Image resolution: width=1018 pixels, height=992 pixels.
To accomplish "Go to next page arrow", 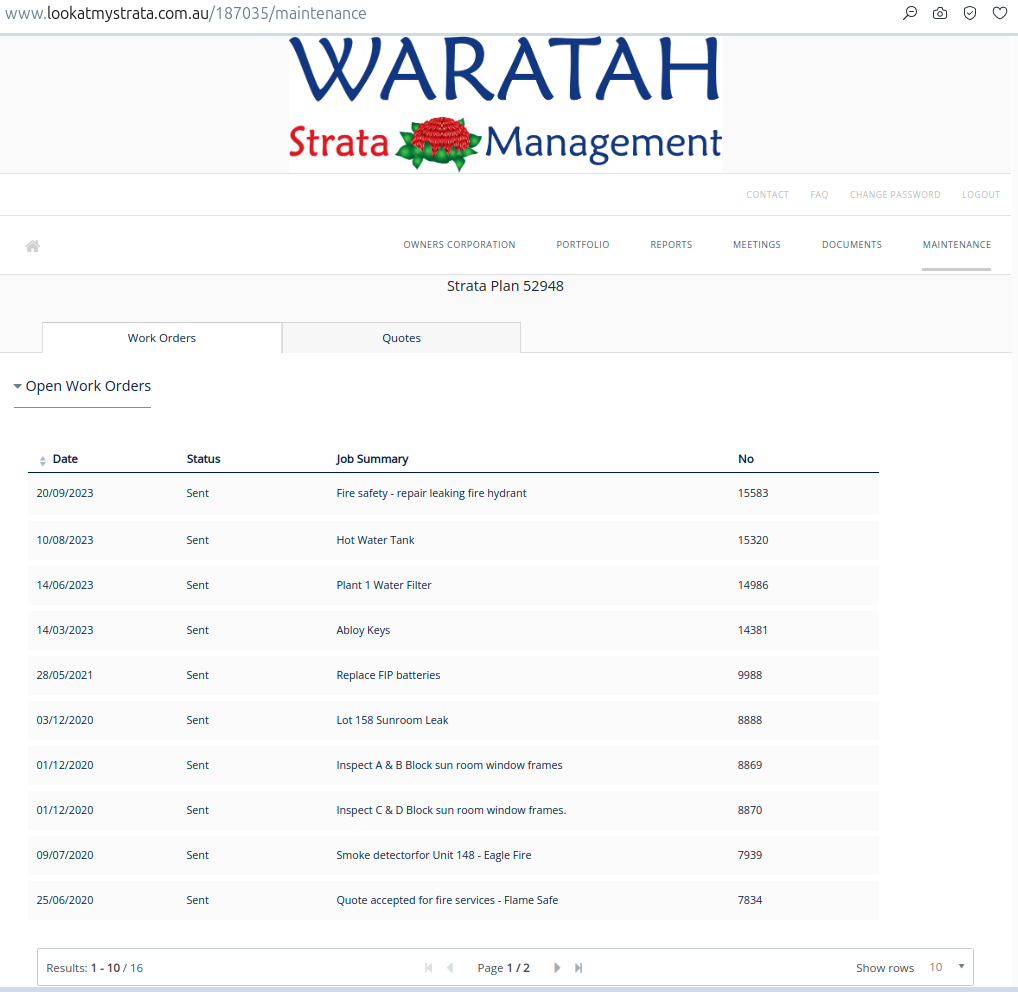I will 557,968.
